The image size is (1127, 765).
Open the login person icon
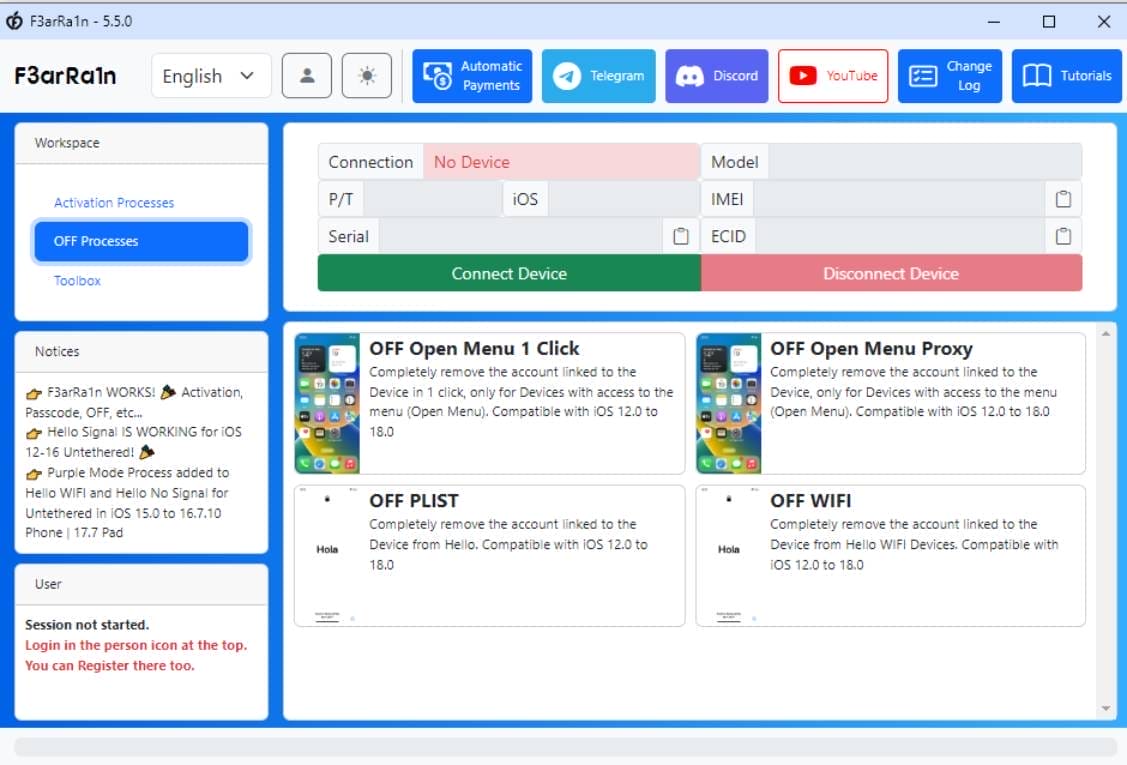[x=307, y=75]
